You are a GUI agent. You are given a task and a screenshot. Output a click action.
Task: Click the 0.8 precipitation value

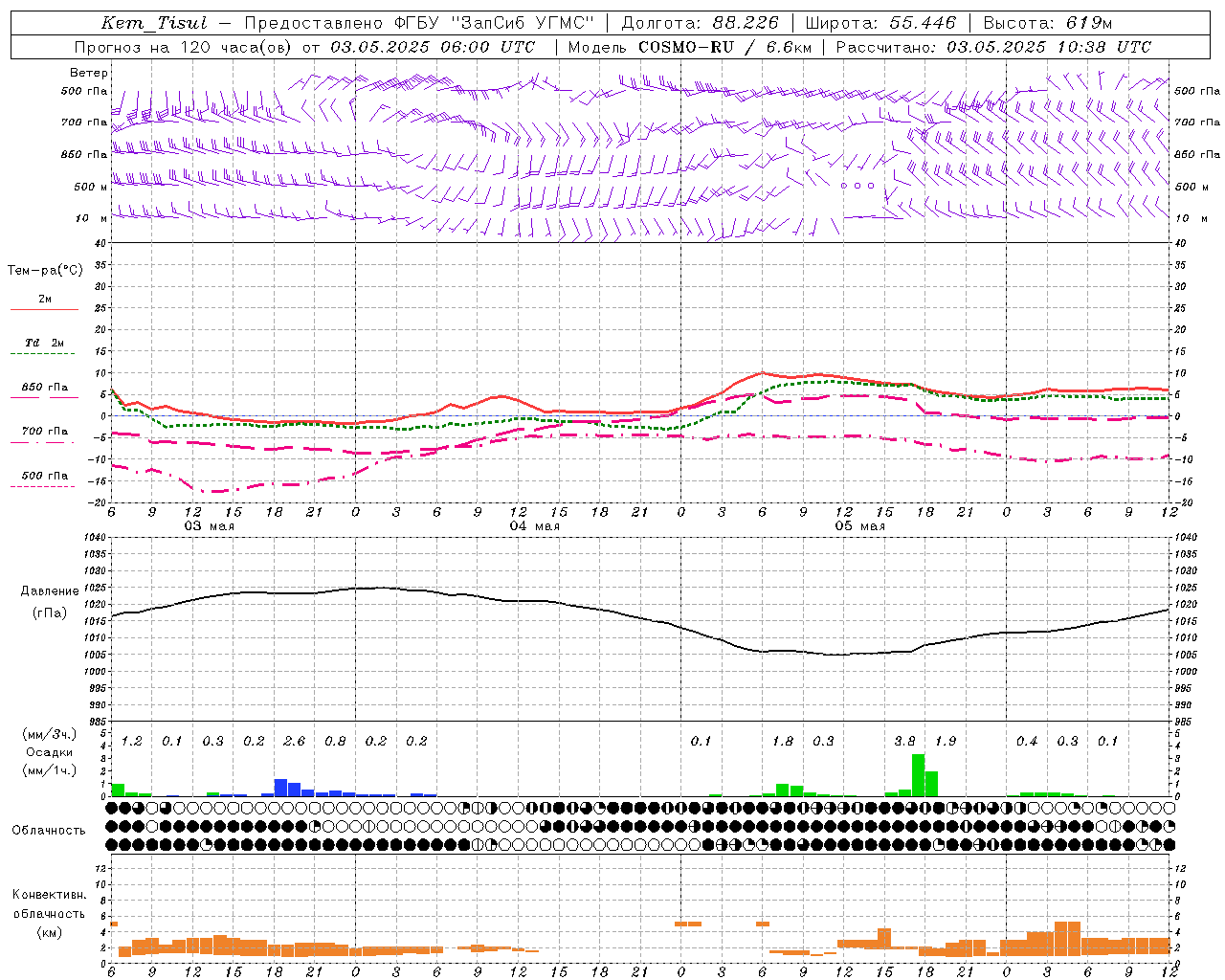click(335, 741)
